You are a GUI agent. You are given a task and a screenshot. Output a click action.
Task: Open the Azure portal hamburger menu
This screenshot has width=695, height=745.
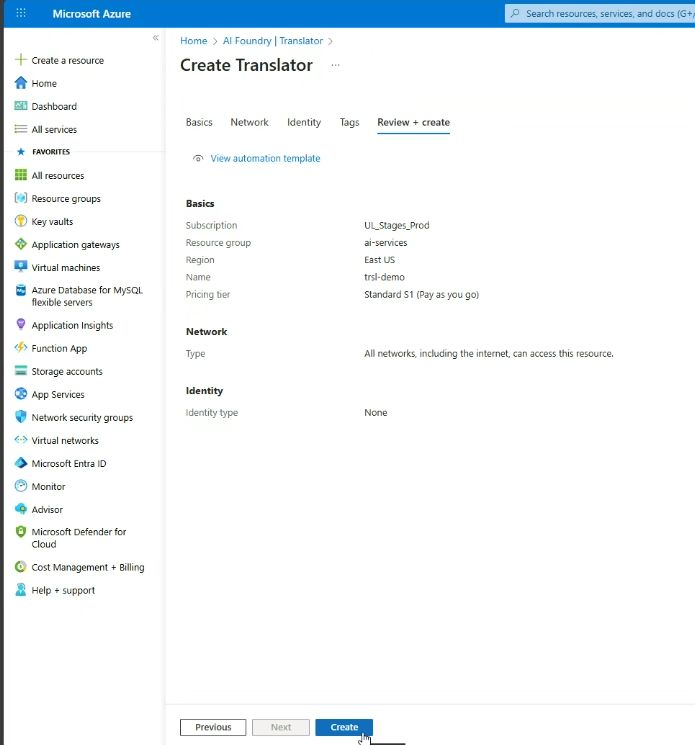tap(22, 14)
